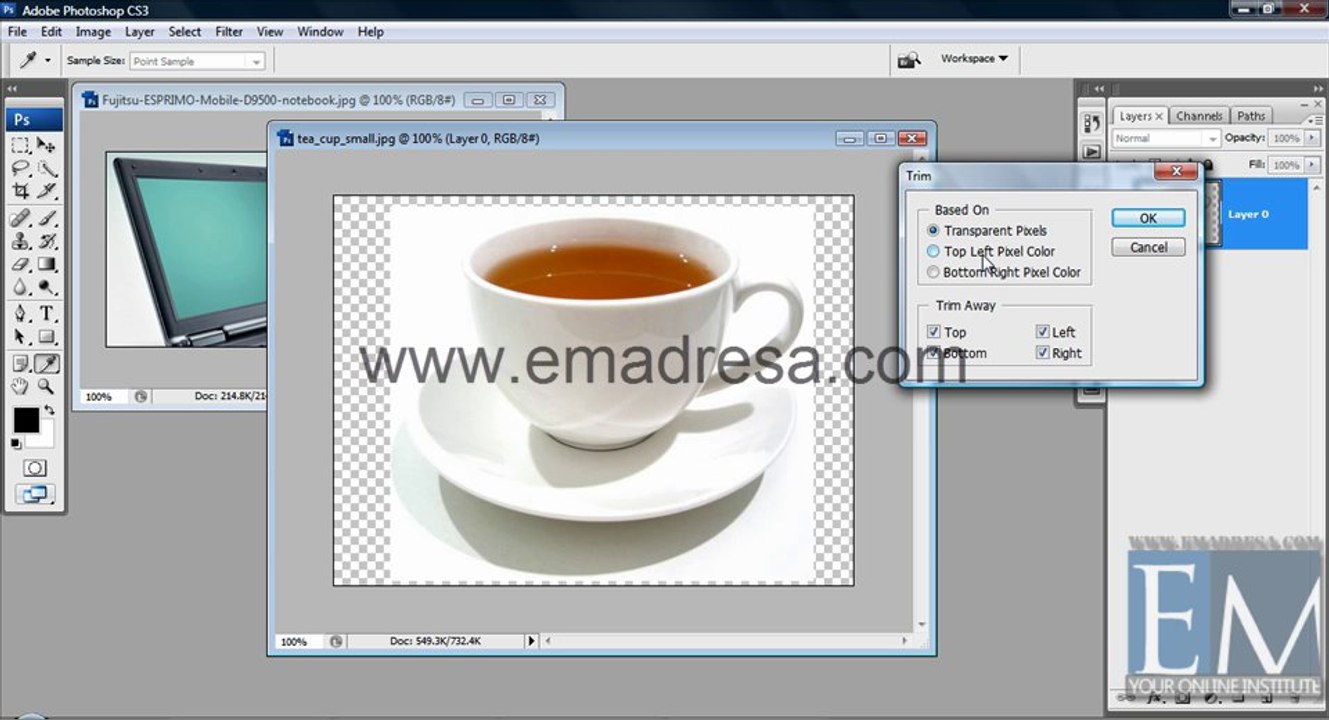The image size is (1329, 720).
Task: Switch to the Channels tab
Action: pyautogui.click(x=1199, y=116)
